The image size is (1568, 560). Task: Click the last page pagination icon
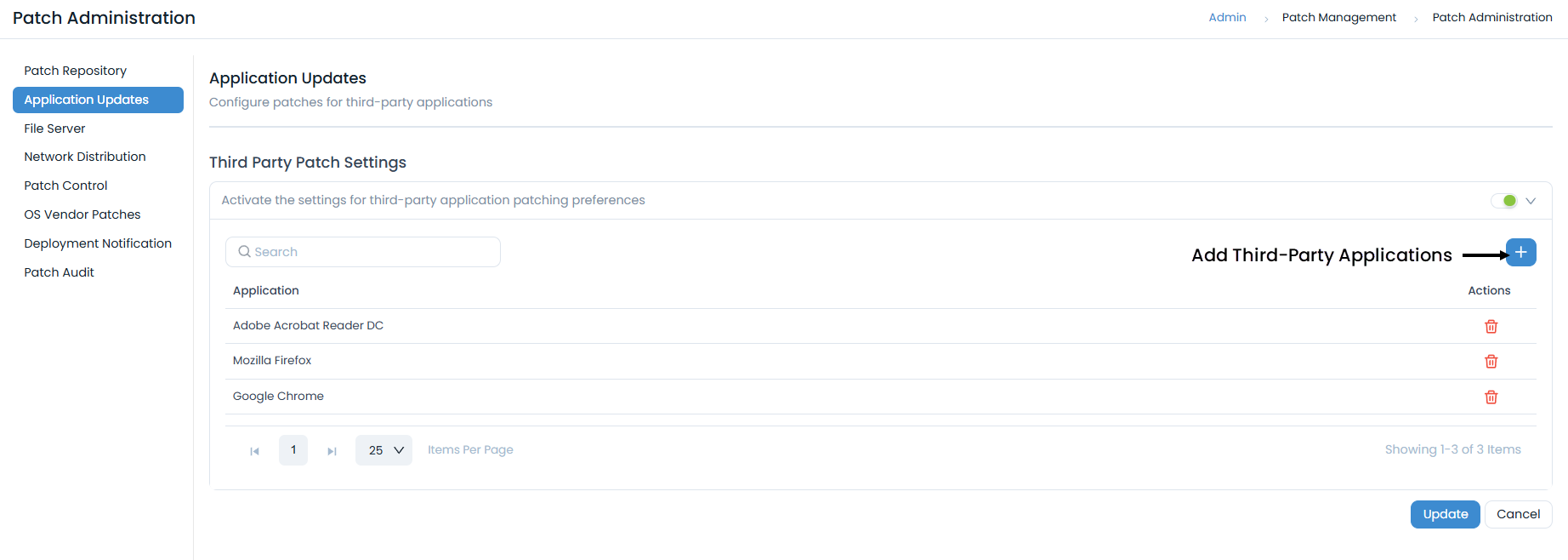click(332, 450)
